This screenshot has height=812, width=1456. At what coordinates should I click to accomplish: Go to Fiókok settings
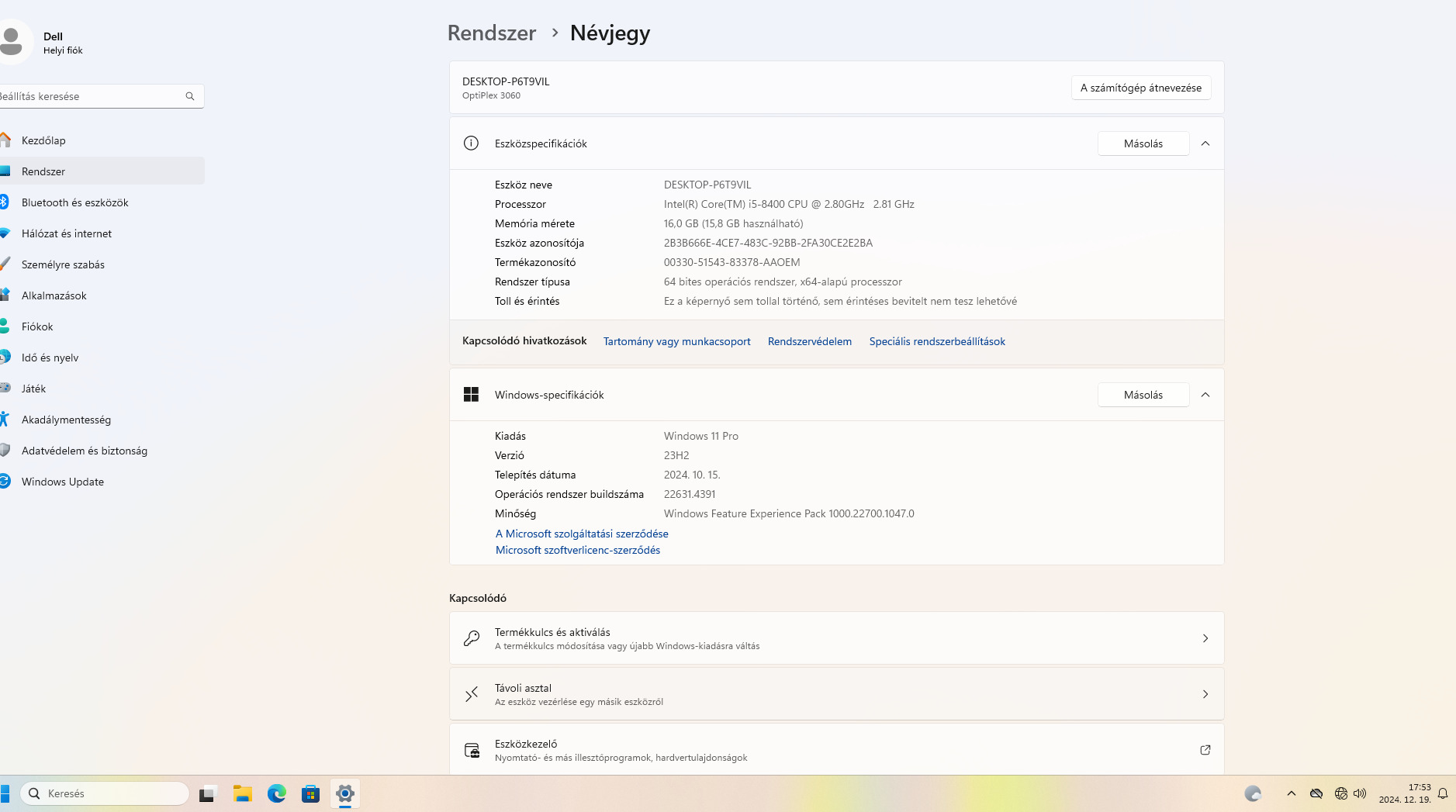pos(102,327)
